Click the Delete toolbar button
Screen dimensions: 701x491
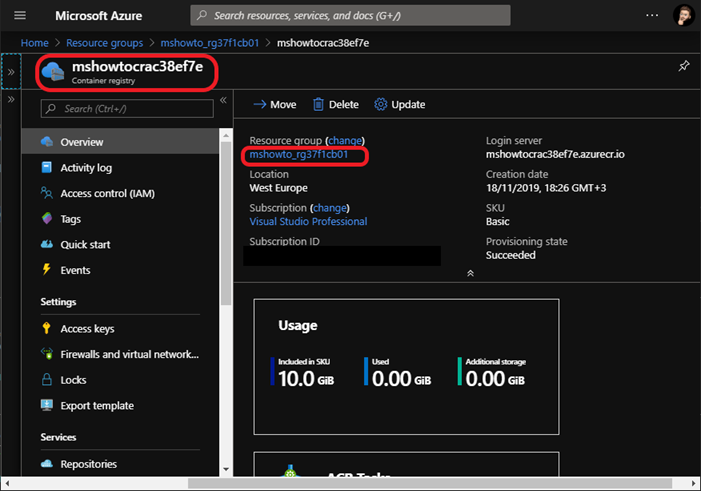click(335, 105)
